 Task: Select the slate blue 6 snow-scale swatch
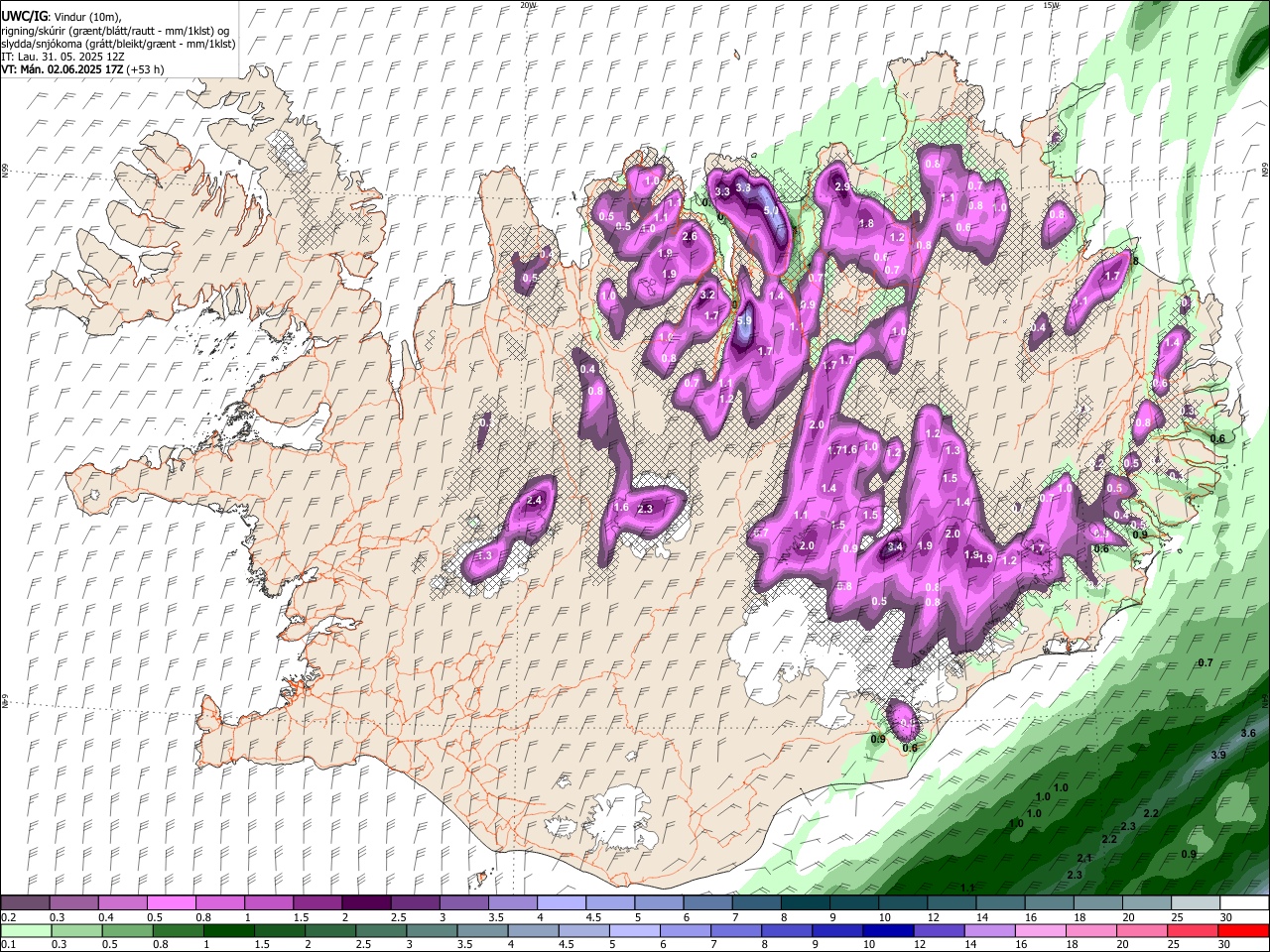(708, 903)
